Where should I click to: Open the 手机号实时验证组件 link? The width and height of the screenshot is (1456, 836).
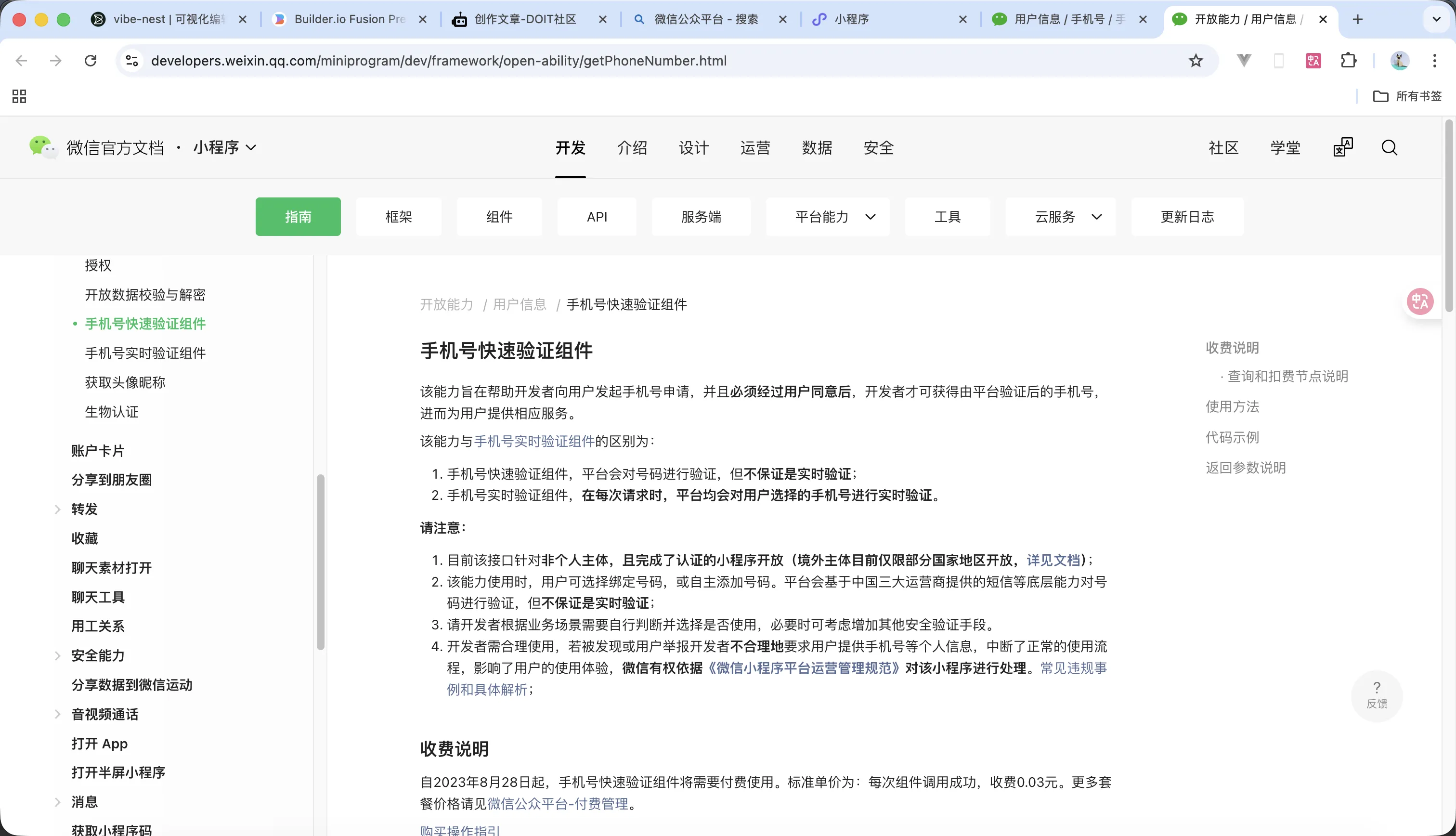[534, 441]
